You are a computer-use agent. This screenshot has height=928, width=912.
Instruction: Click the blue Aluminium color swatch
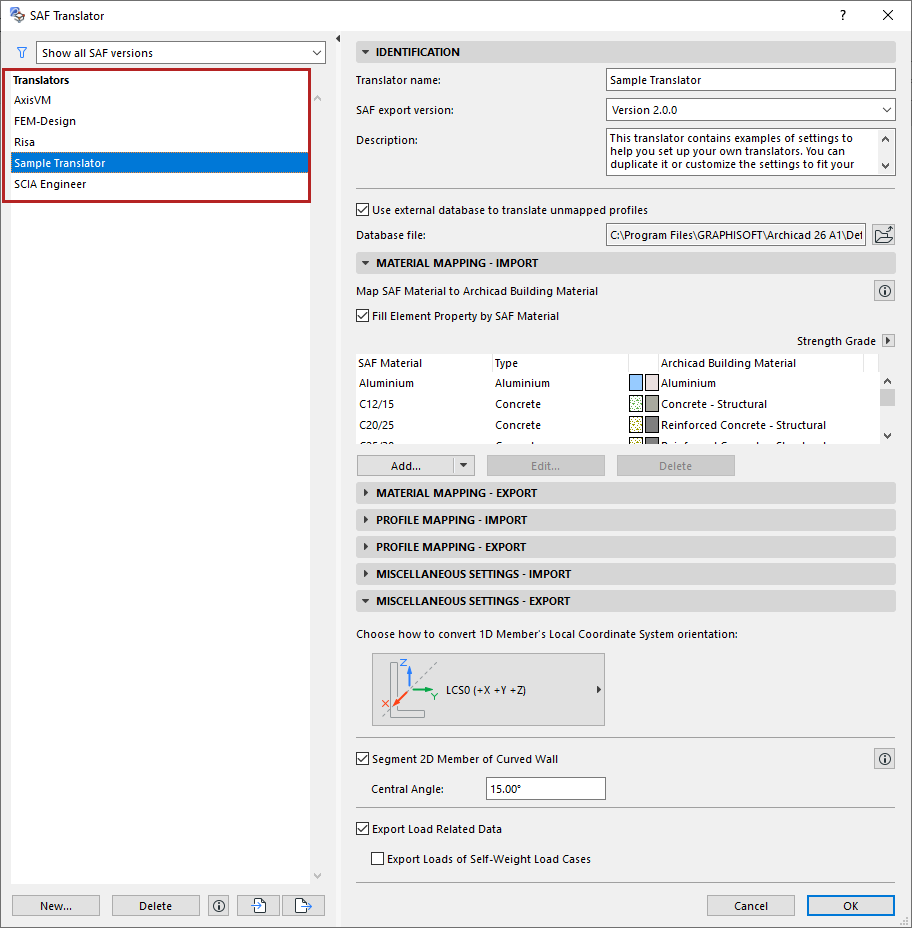pyautogui.click(x=636, y=383)
